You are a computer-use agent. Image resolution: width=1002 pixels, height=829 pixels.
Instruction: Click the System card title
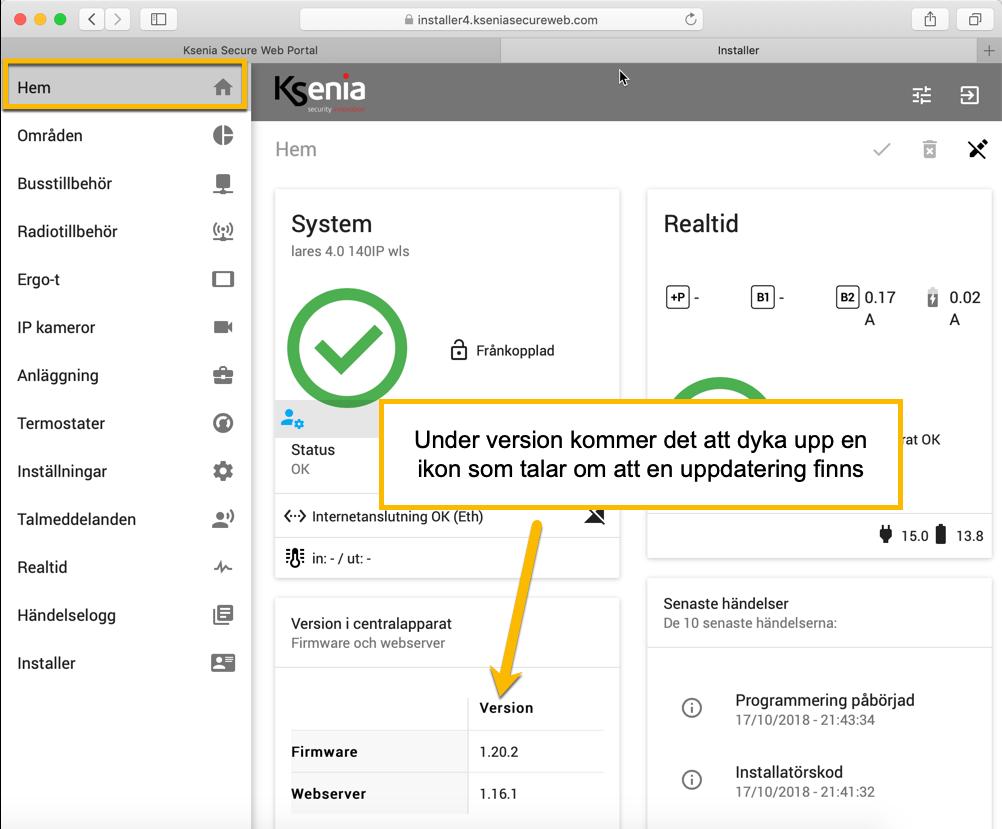[x=331, y=224]
